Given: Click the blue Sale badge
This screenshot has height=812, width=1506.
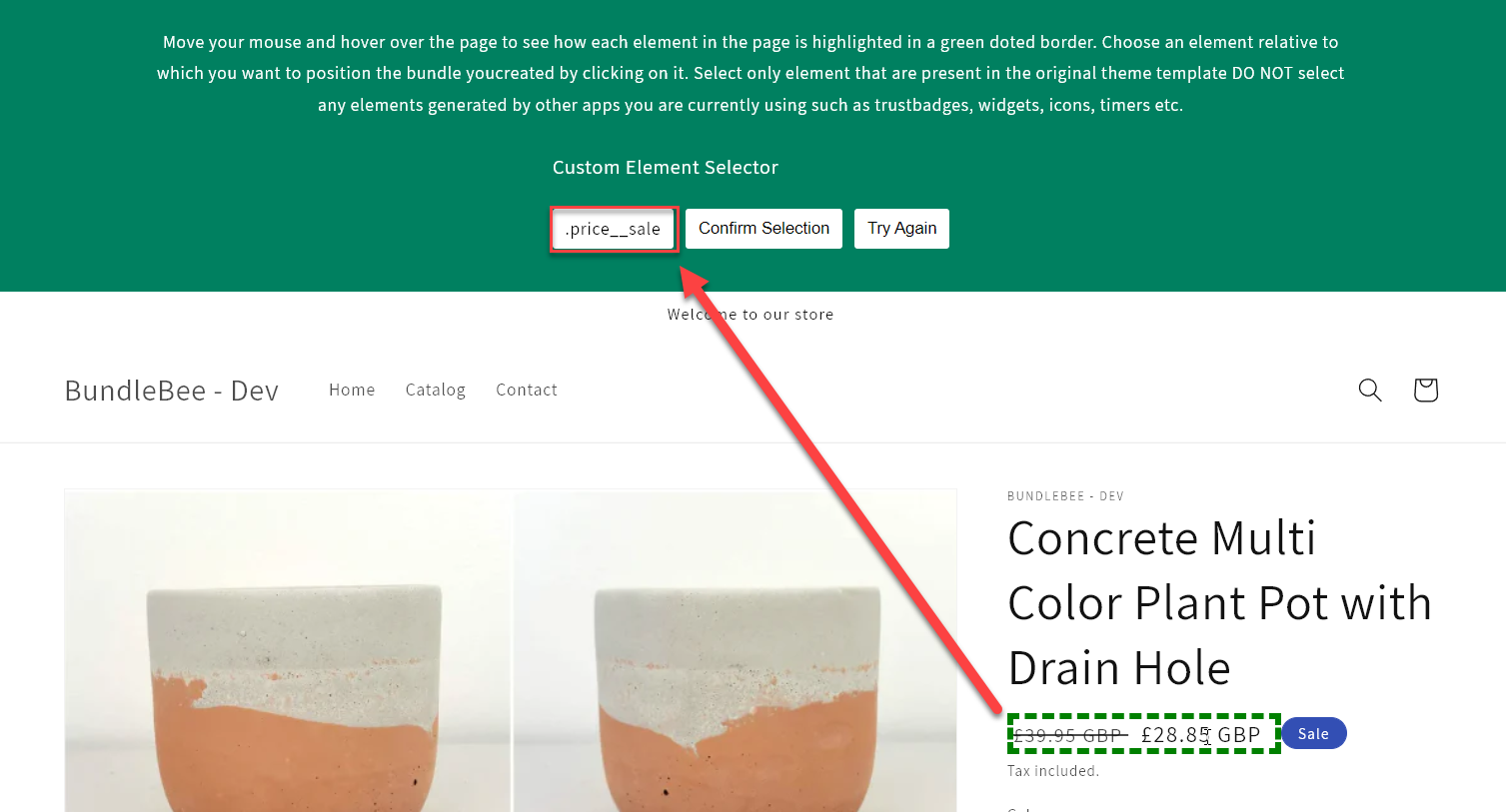Looking at the screenshot, I should 1314,733.
